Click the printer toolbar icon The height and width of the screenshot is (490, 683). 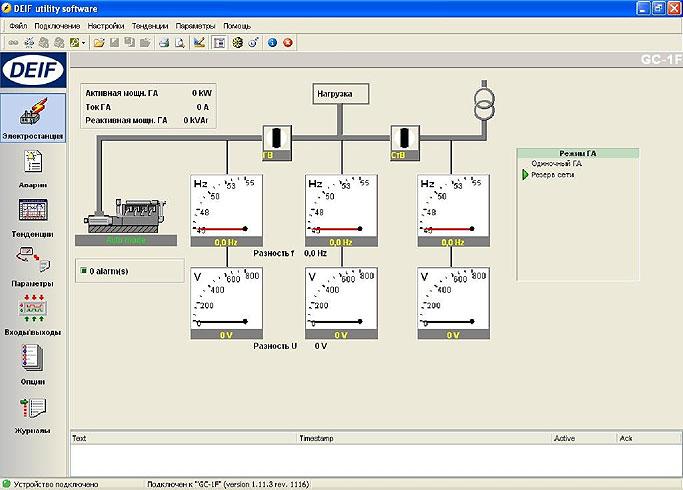coord(164,43)
